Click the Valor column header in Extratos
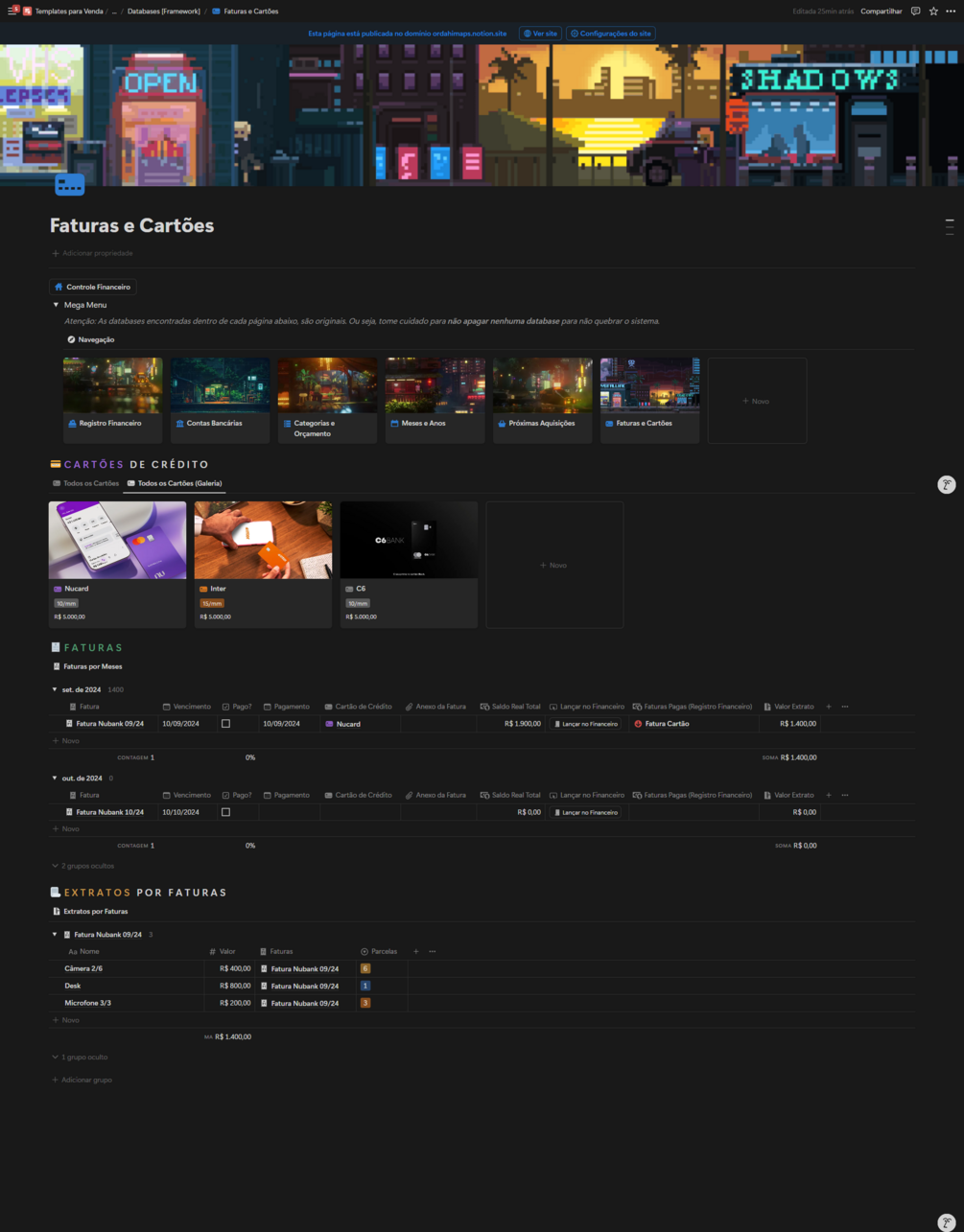 pos(223,951)
